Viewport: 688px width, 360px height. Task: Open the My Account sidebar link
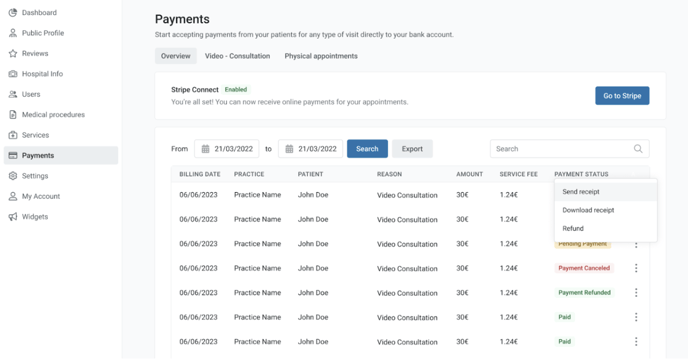coord(41,196)
